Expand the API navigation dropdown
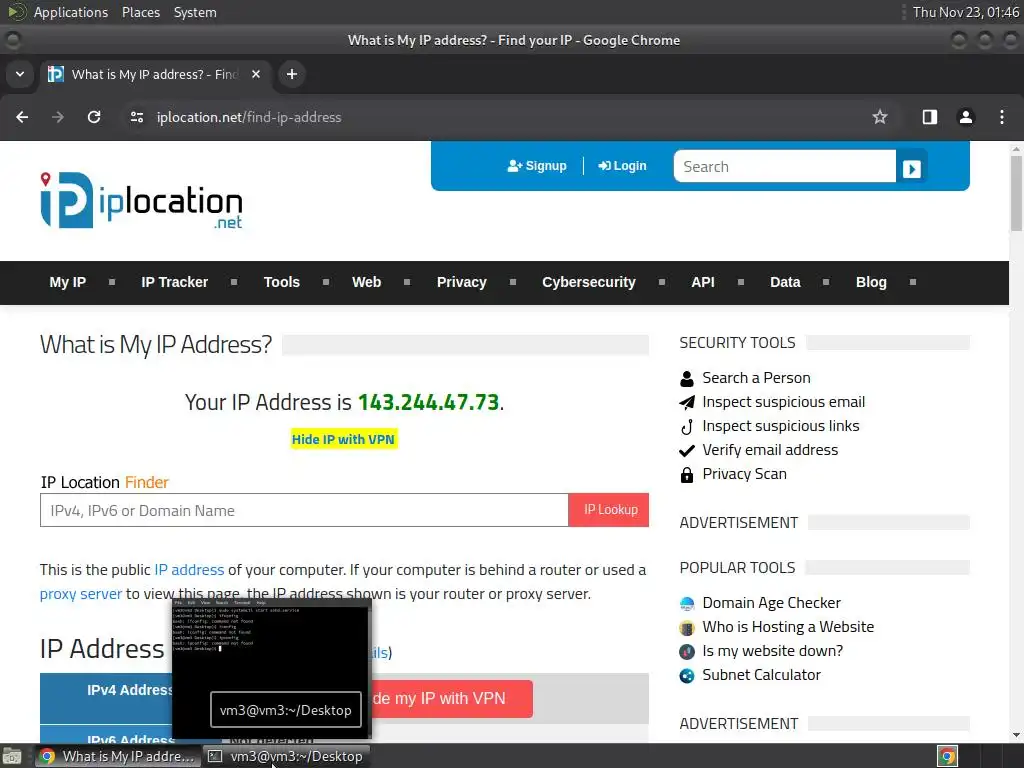1024x768 pixels. click(741, 282)
